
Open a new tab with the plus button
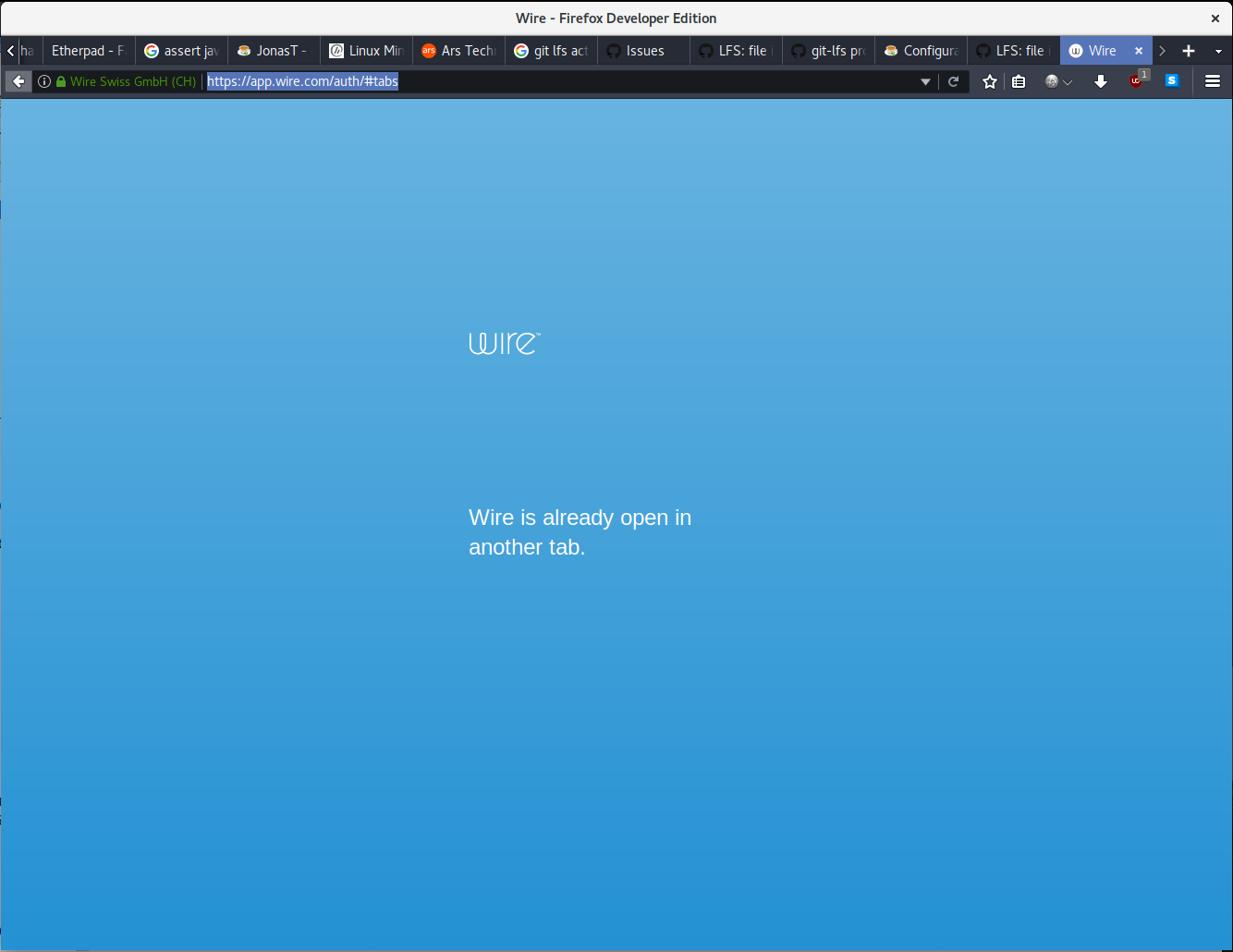coord(1189,51)
